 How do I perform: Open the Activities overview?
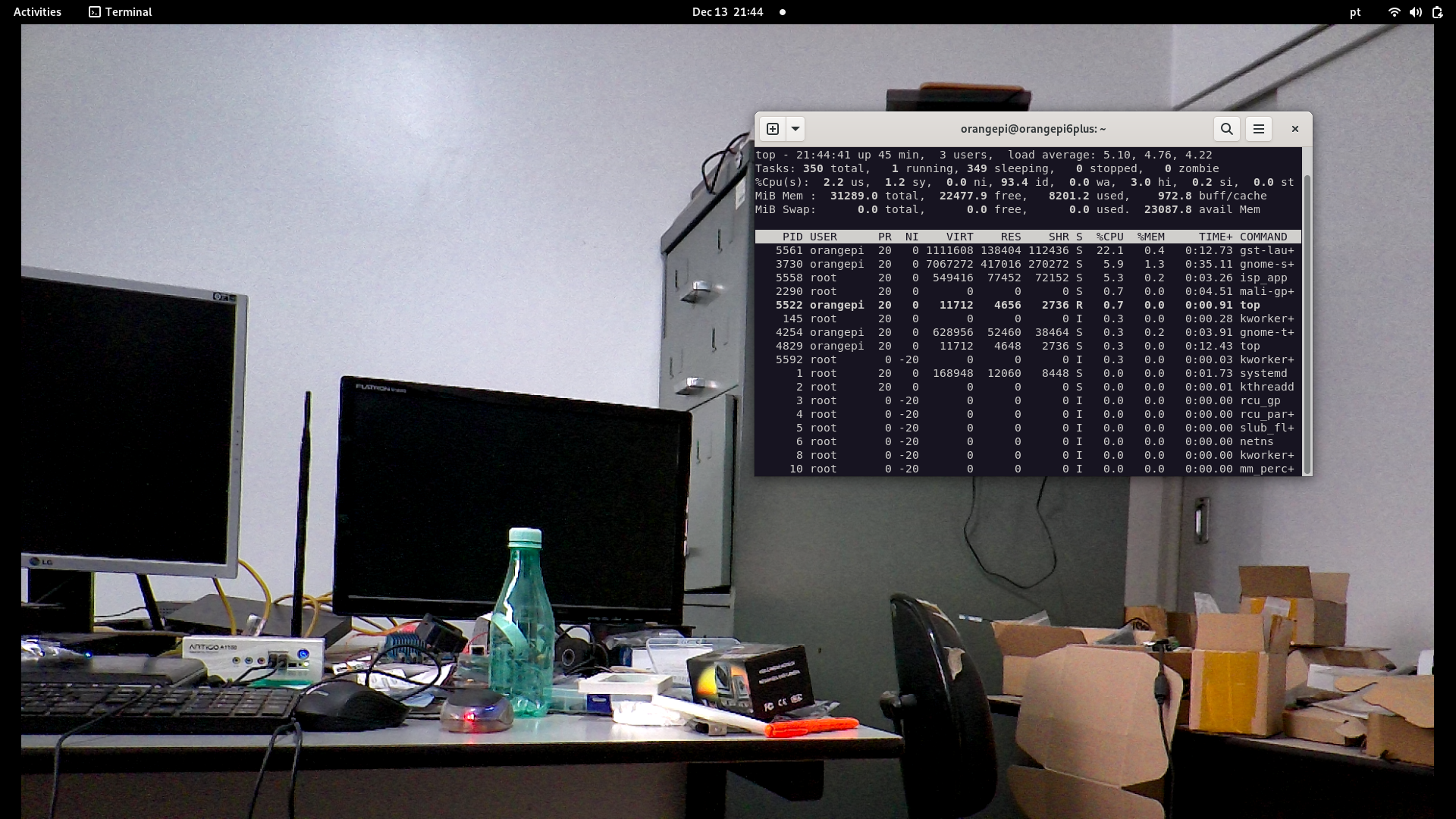coord(37,12)
